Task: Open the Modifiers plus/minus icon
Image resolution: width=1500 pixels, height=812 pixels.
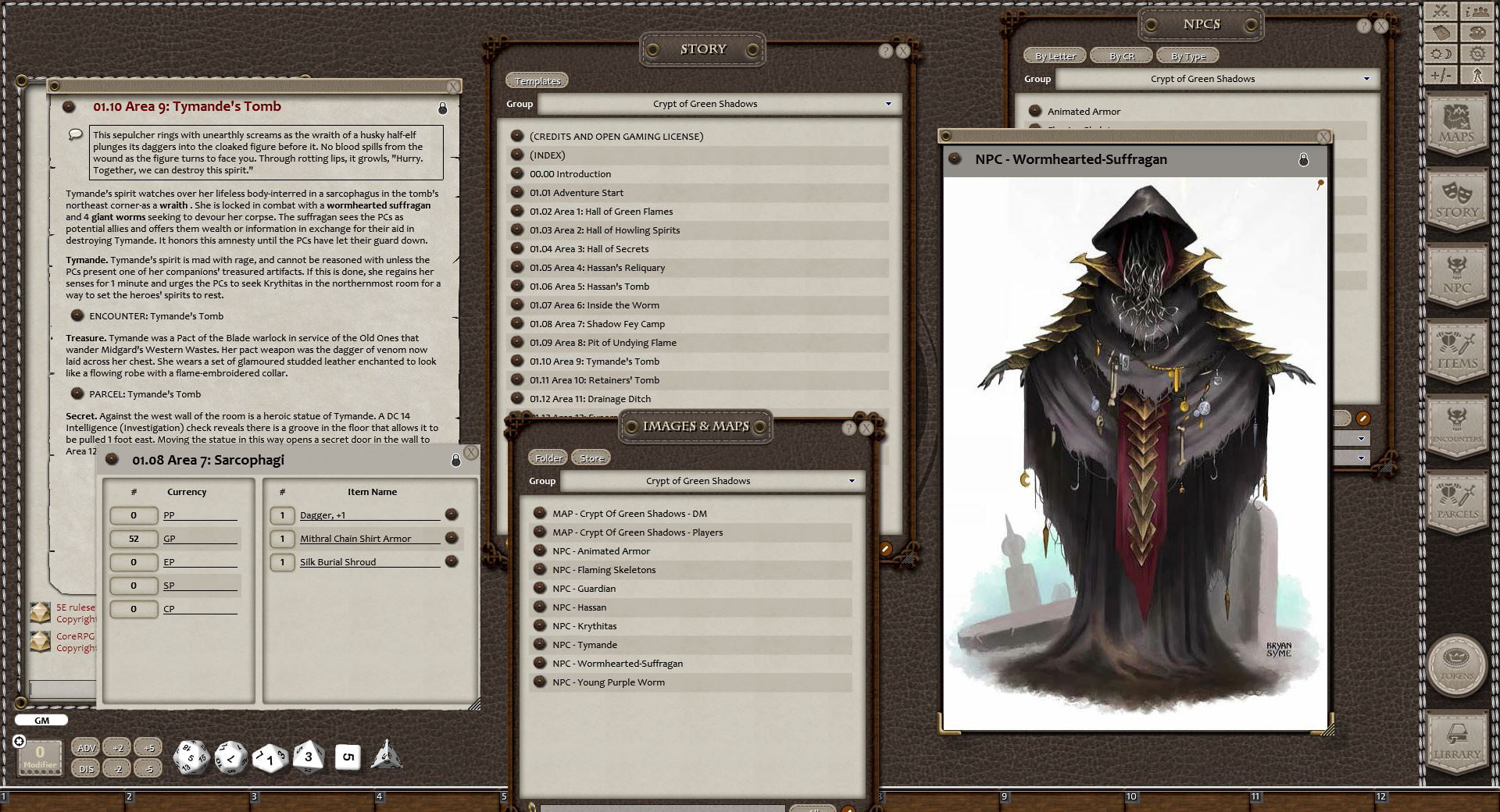Action: coord(1441,75)
